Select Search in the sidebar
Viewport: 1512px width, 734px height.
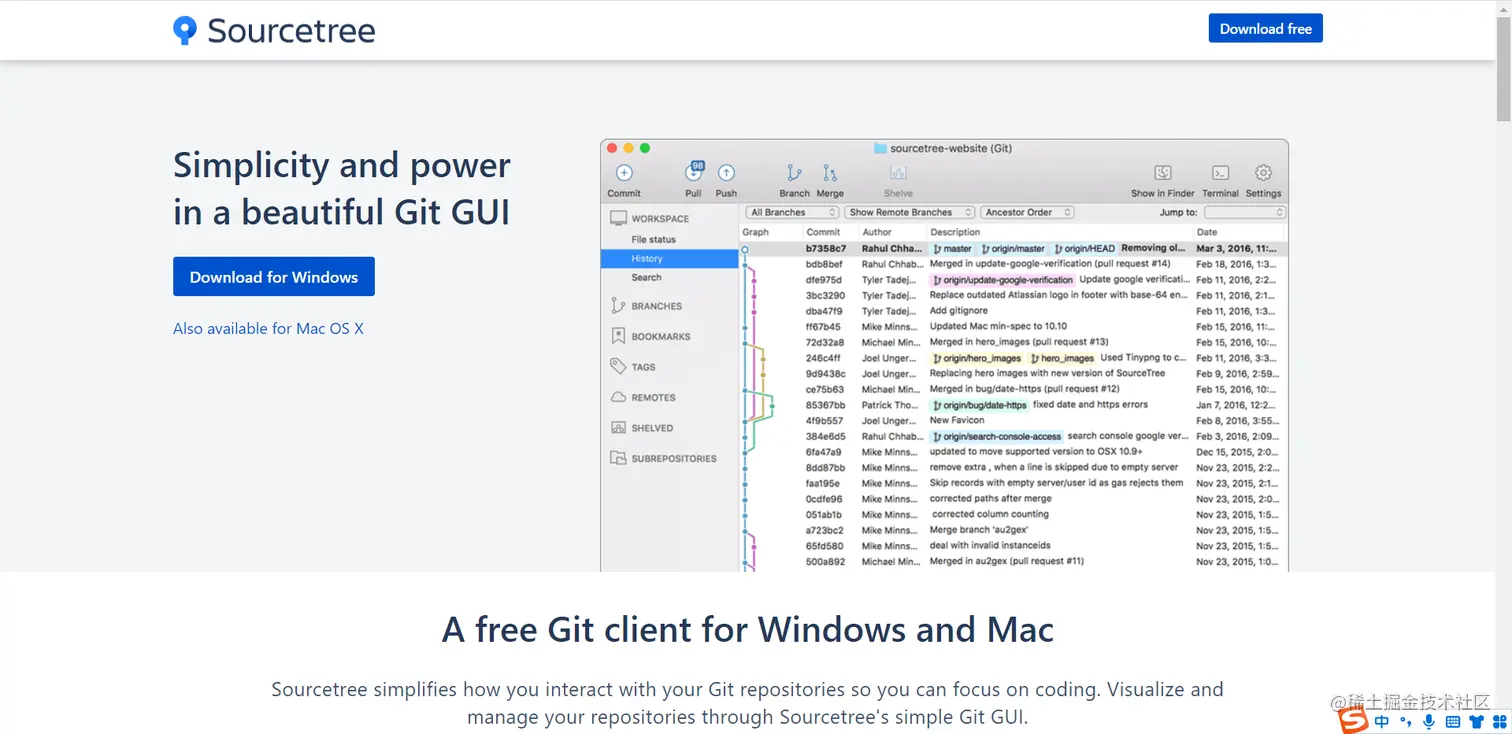[x=646, y=278]
